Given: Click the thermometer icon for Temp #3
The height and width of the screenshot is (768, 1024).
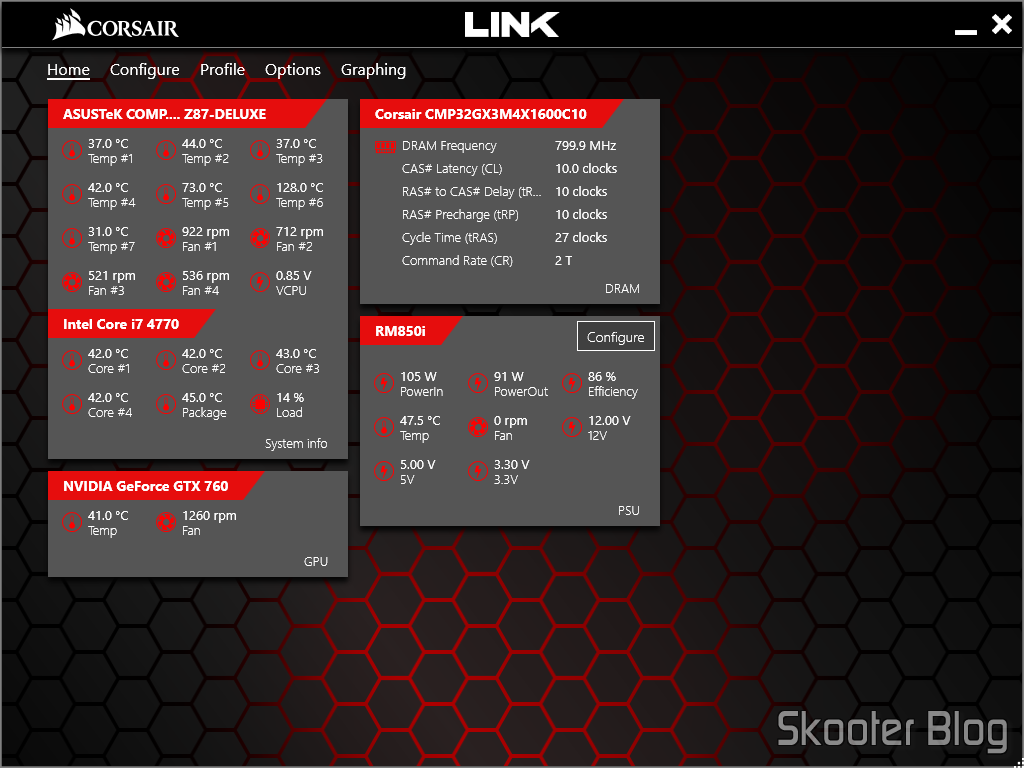Looking at the screenshot, I should tap(260, 151).
